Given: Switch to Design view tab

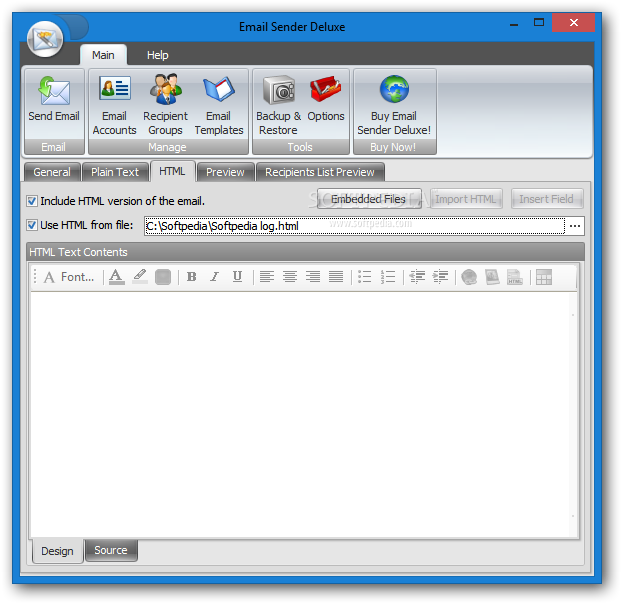Looking at the screenshot, I should pos(57,551).
